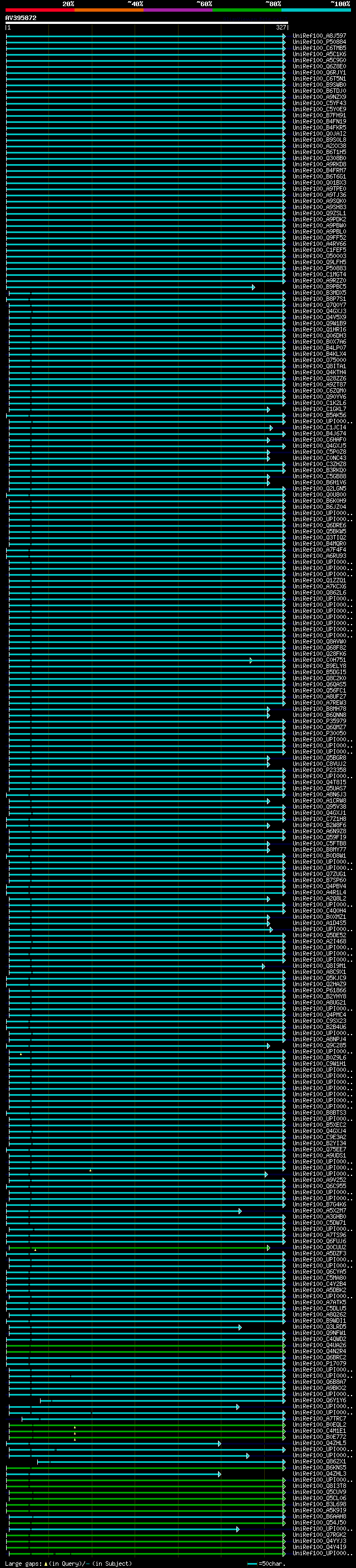The width and height of the screenshot is (356, 1568).
Task: Open the UniRef100_C6TMB5 hit label
Action: 319,48
